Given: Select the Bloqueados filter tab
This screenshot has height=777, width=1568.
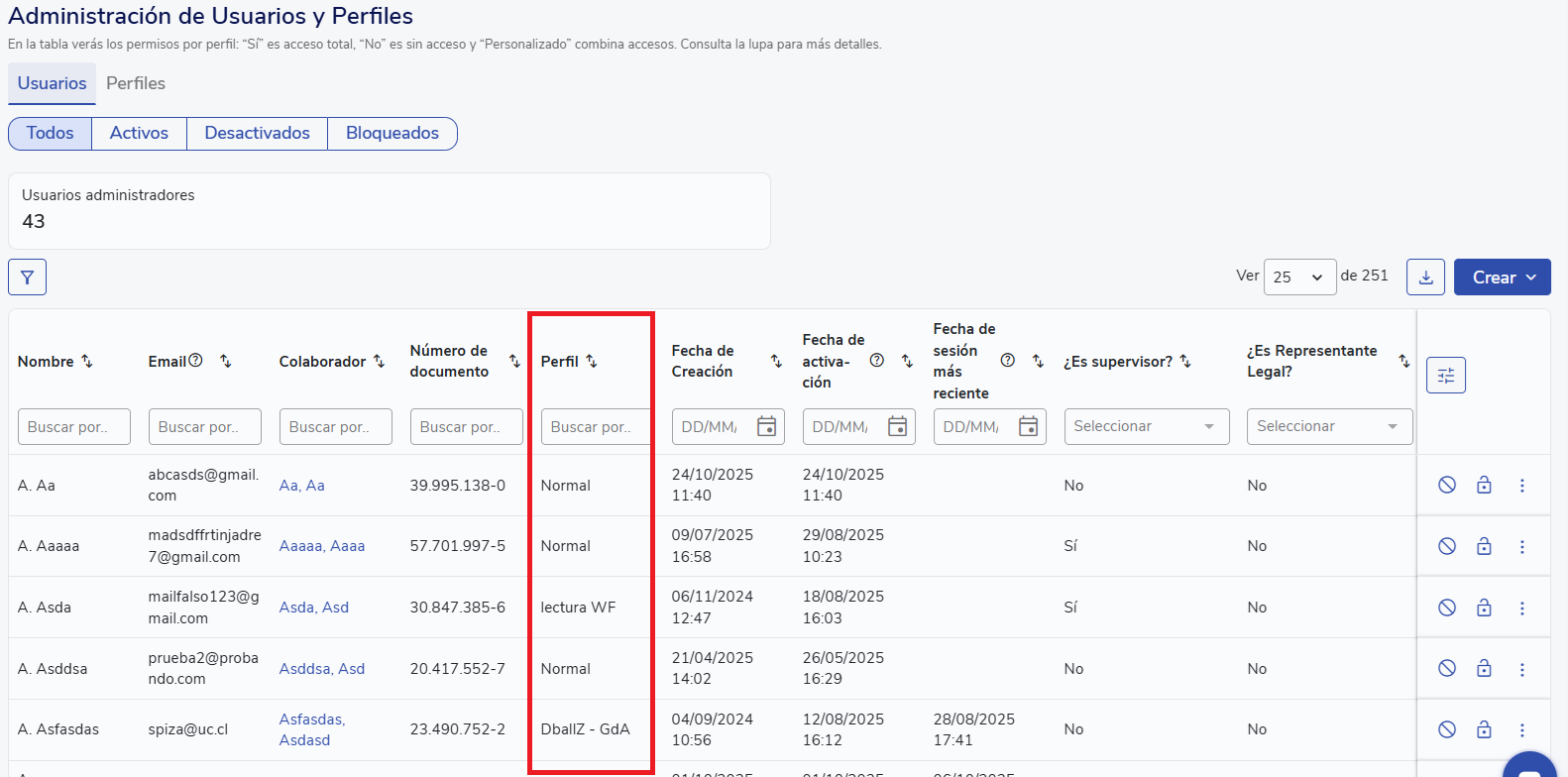Looking at the screenshot, I should coord(392,133).
